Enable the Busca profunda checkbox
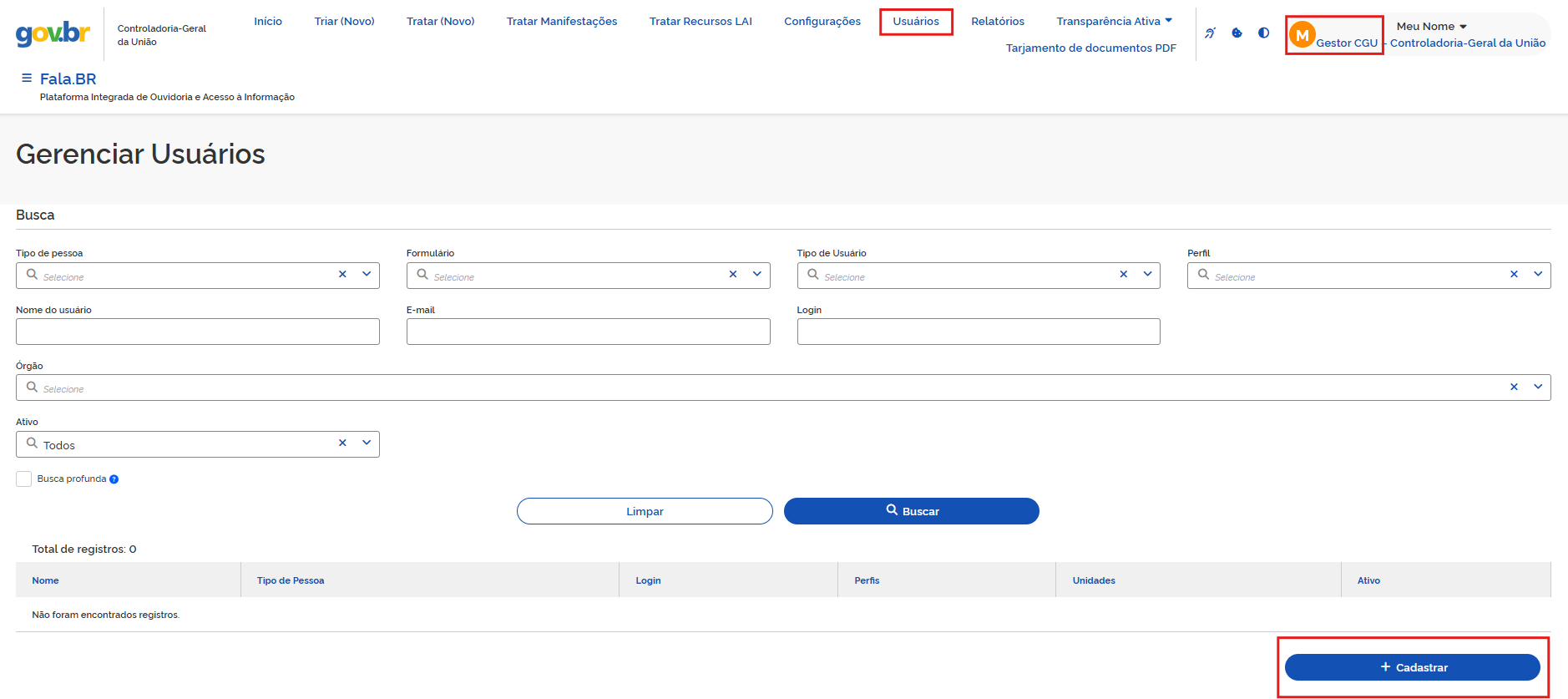Image resolution: width=1568 pixels, height=699 pixels. pyautogui.click(x=24, y=479)
